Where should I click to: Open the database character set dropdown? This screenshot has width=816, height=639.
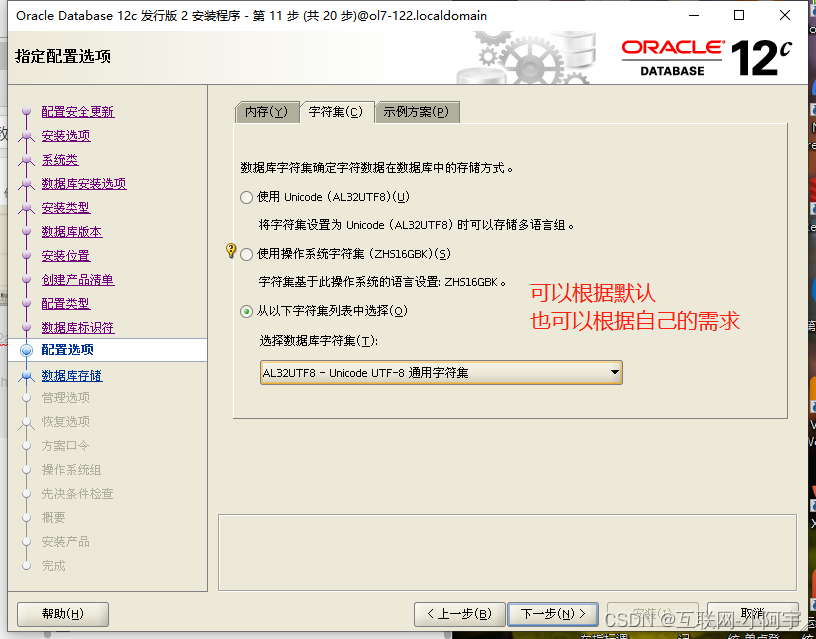441,373
